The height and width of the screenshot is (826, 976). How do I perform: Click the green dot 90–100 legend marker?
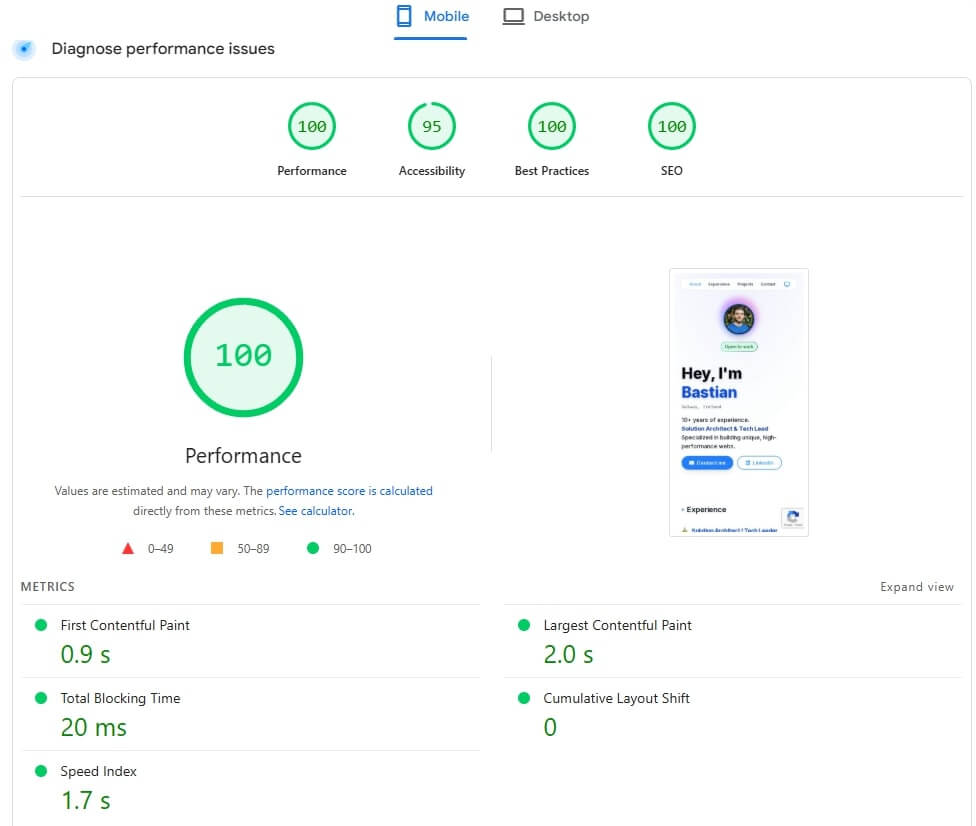311,548
